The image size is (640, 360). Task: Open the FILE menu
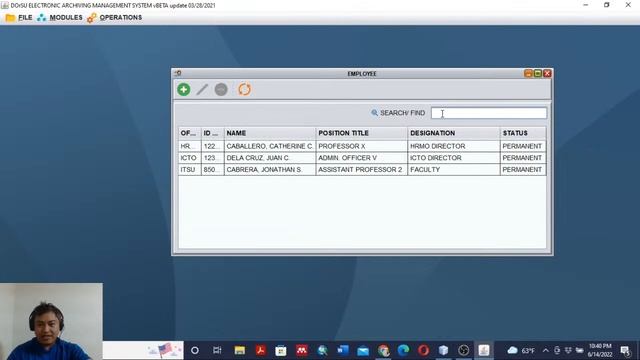(x=19, y=18)
